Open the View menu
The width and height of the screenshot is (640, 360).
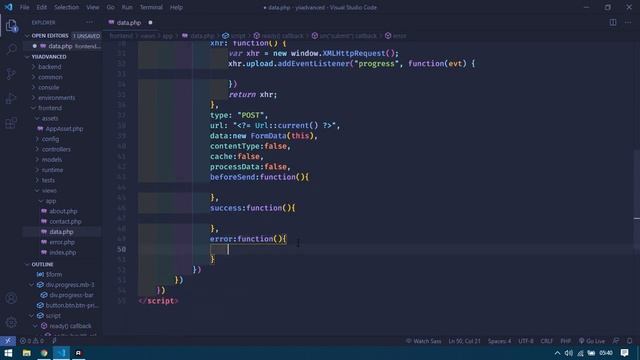coord(93,7)
